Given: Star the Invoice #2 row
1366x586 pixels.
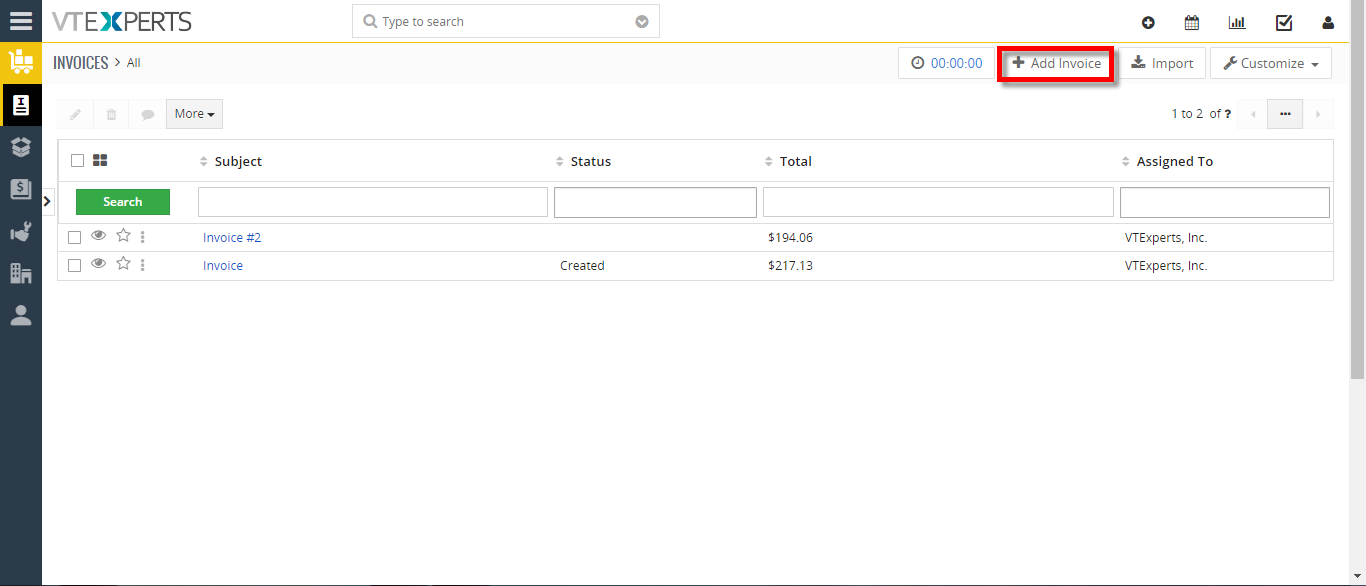Looking at the screenshot, I should pyautogui.click(x=124, y=236).
